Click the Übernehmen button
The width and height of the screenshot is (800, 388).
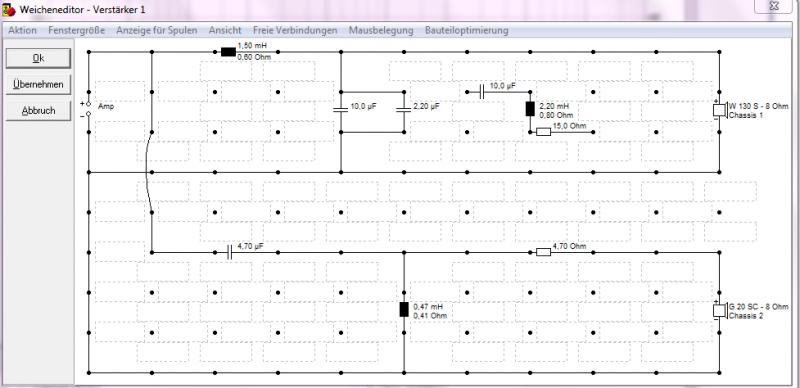38,84
